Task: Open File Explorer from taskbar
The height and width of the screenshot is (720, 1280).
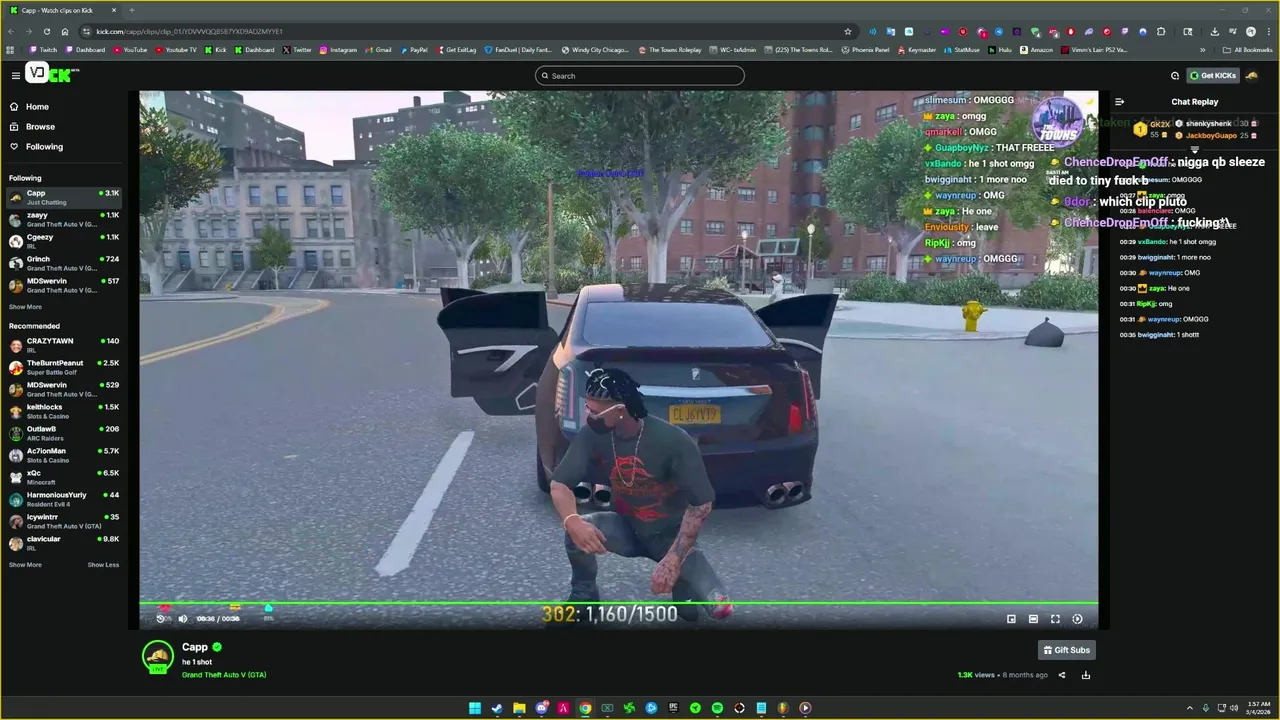Action: point(519,708)
